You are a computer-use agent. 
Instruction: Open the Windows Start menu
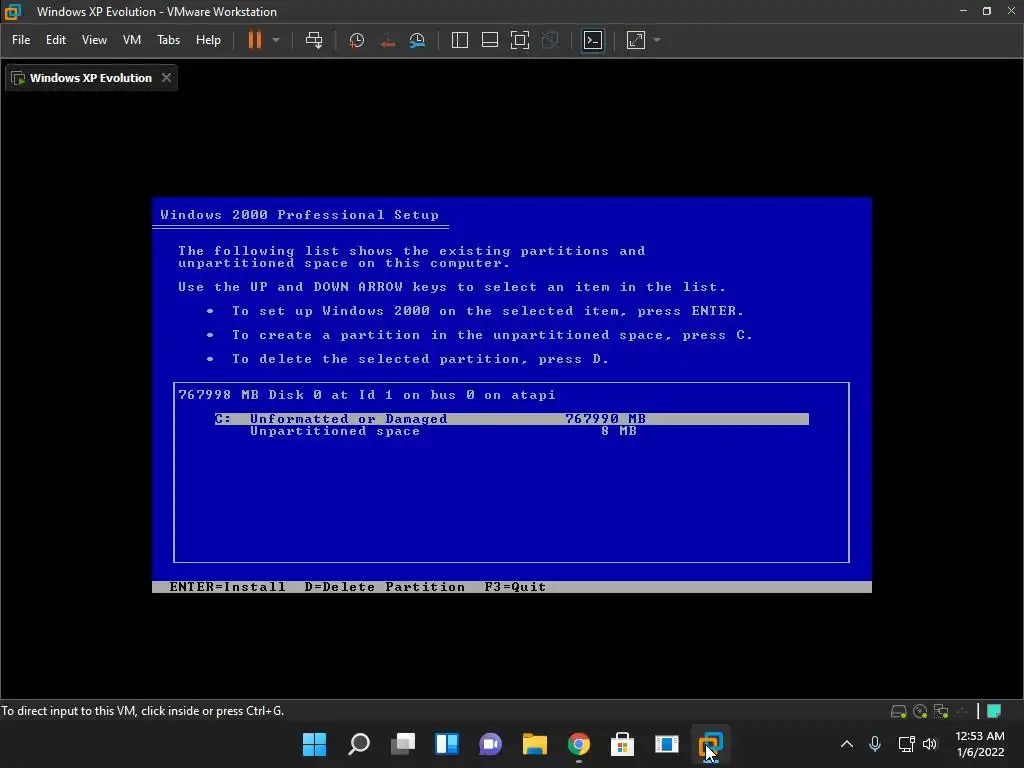[x=314, y=744]
